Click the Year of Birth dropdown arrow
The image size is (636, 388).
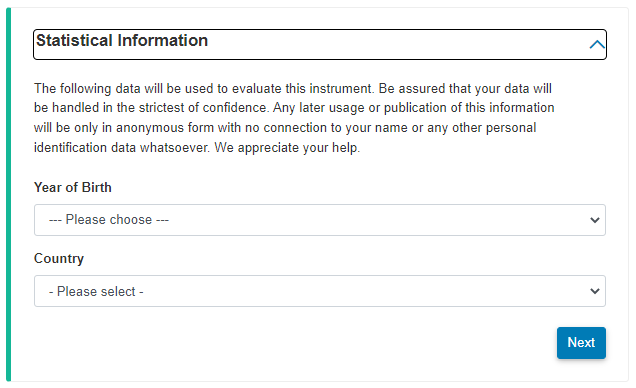click(595, 220)
